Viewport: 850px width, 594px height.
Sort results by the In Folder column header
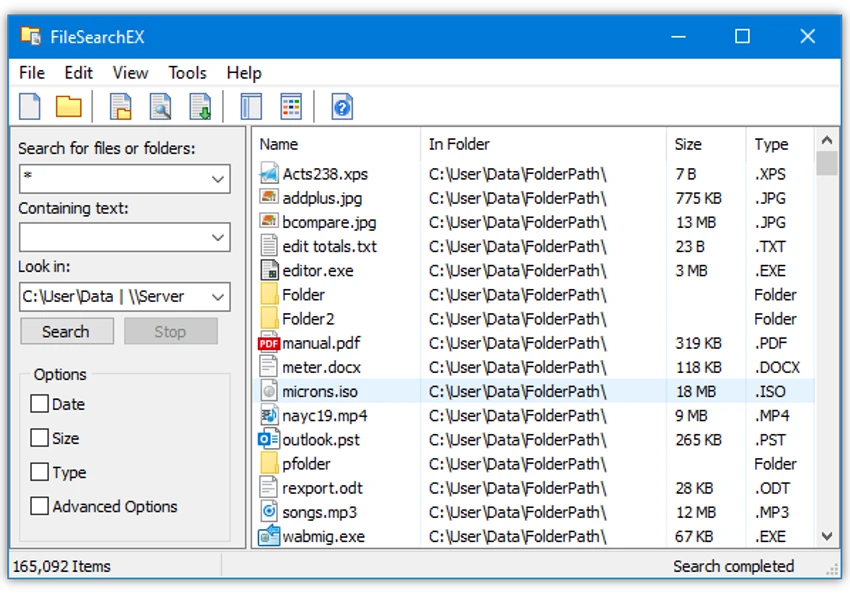point(543,144)
